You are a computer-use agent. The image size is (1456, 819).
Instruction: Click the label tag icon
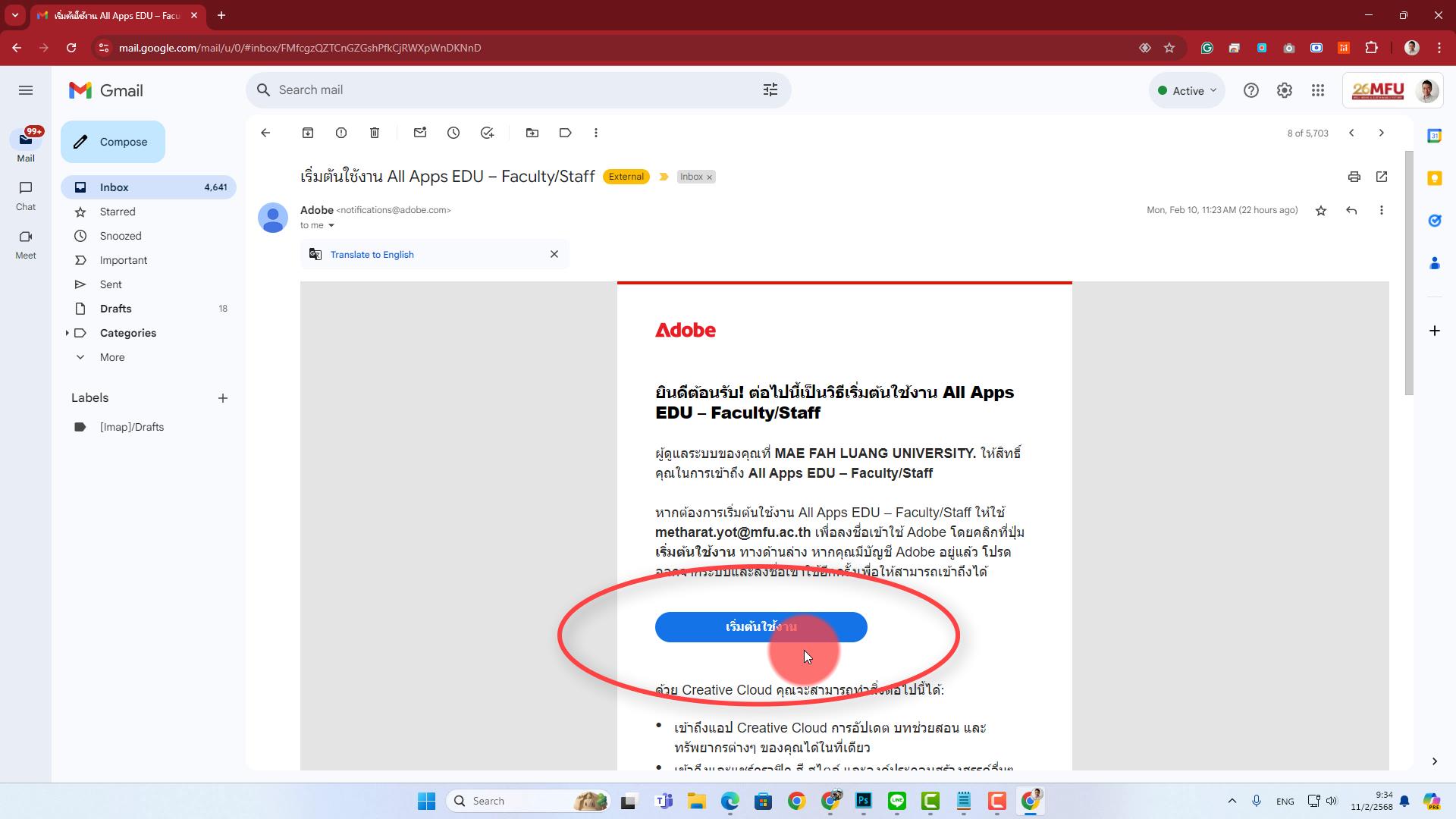[x=566, y=132]
